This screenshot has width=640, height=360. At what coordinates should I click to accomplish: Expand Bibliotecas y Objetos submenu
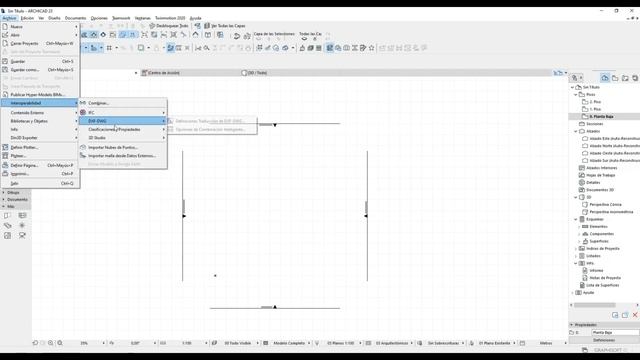coord(40,121)
